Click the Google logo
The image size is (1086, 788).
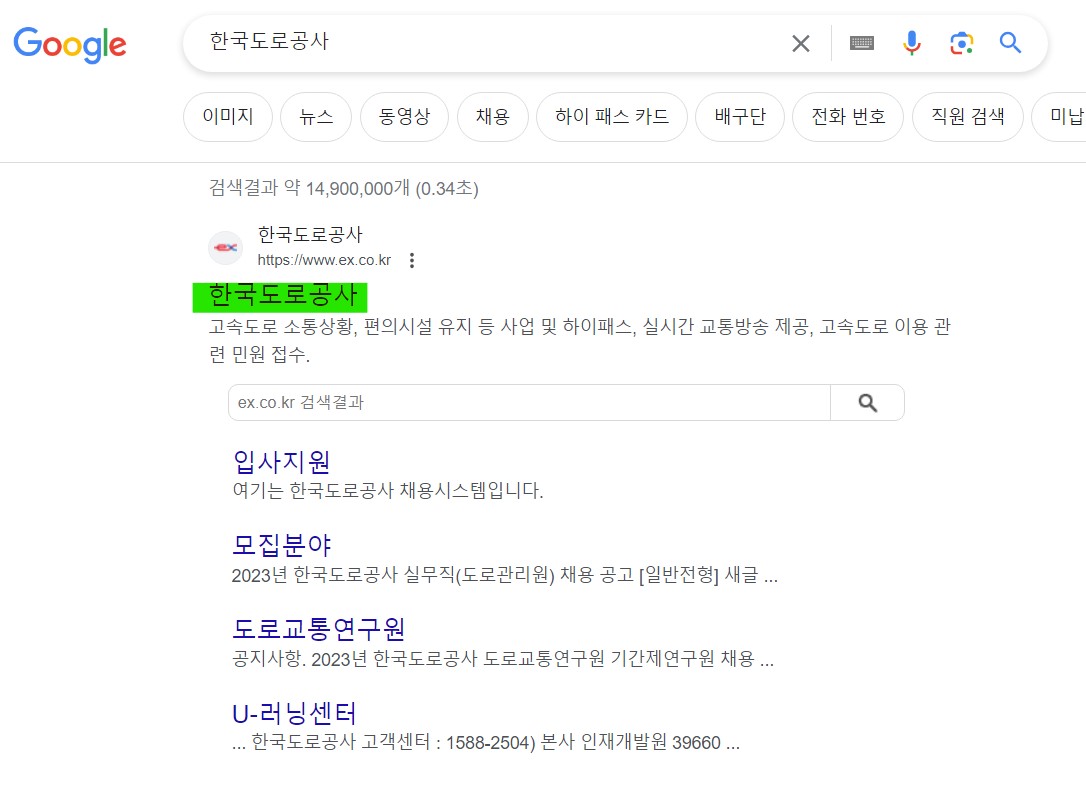[70, 45]
